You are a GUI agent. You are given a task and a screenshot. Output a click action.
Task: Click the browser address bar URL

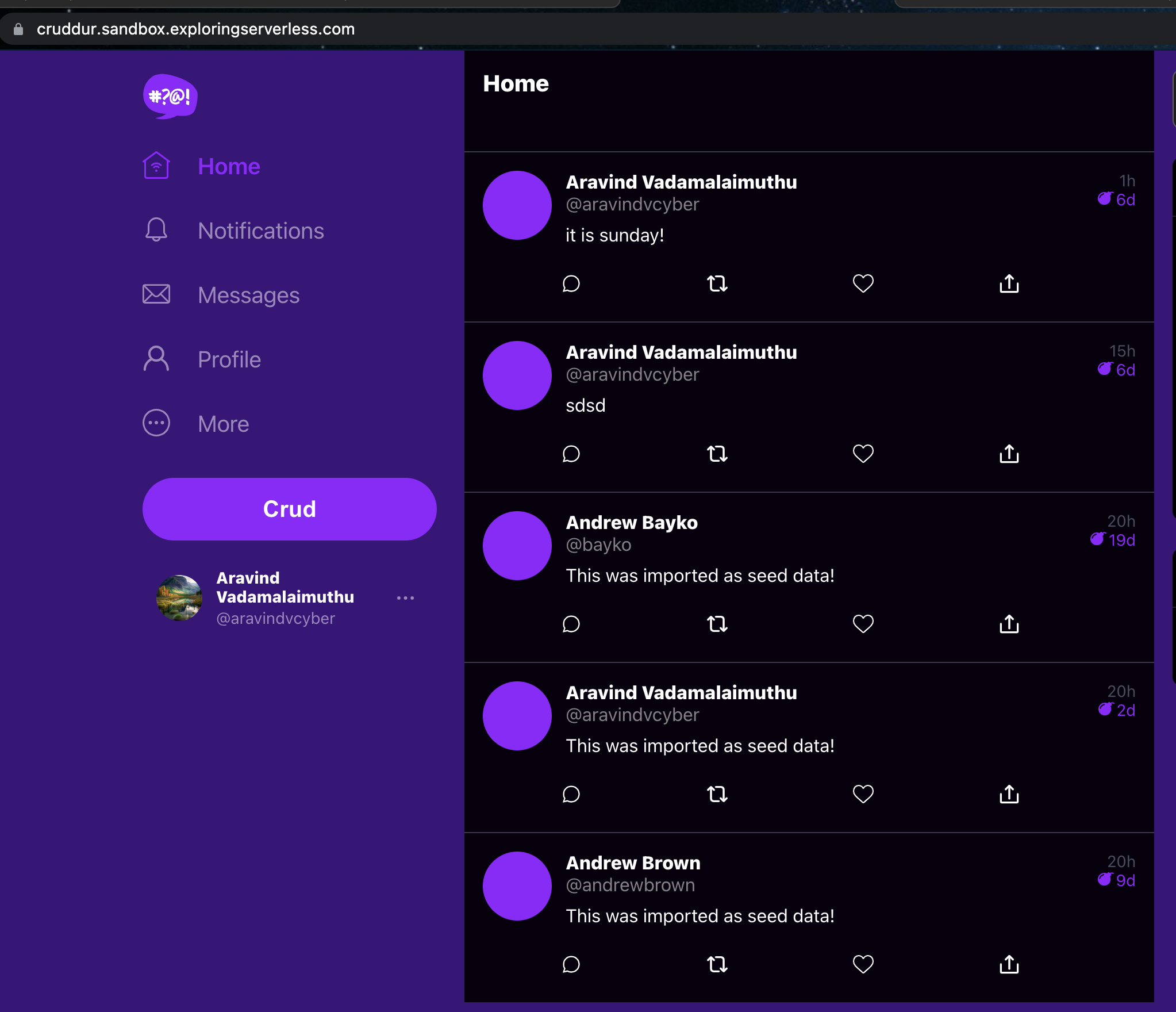[195, 29]
